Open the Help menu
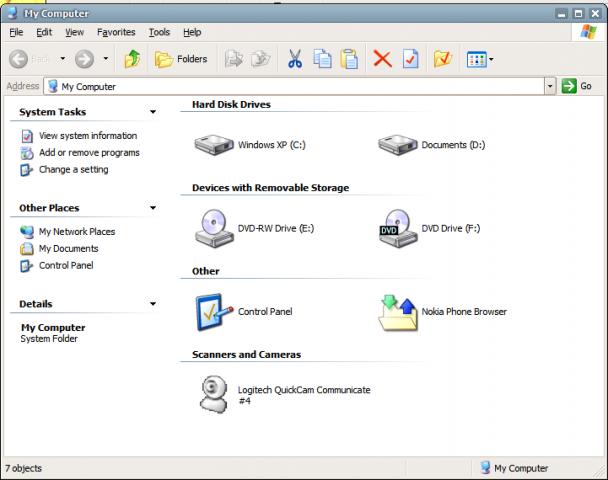The image size is (608, 480). (192, 32)
